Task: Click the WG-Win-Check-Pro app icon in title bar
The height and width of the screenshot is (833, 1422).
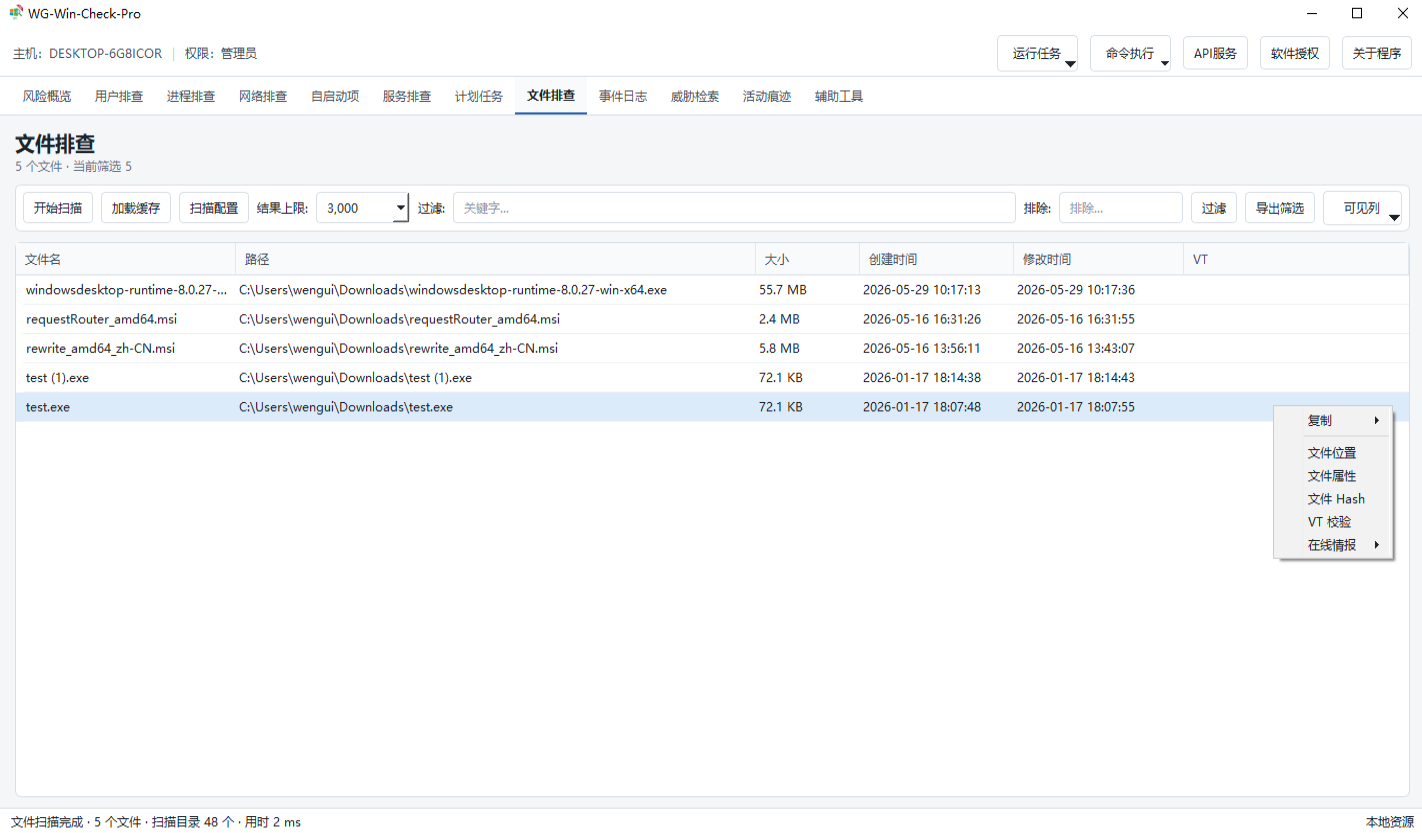Action: 16,13
